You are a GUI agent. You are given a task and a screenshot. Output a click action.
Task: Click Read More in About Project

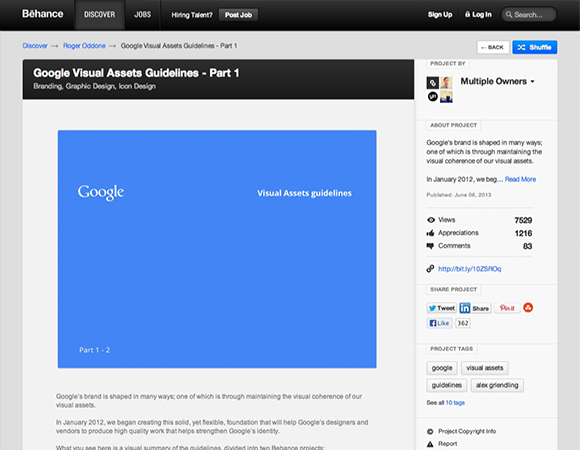tap(520, 179)
